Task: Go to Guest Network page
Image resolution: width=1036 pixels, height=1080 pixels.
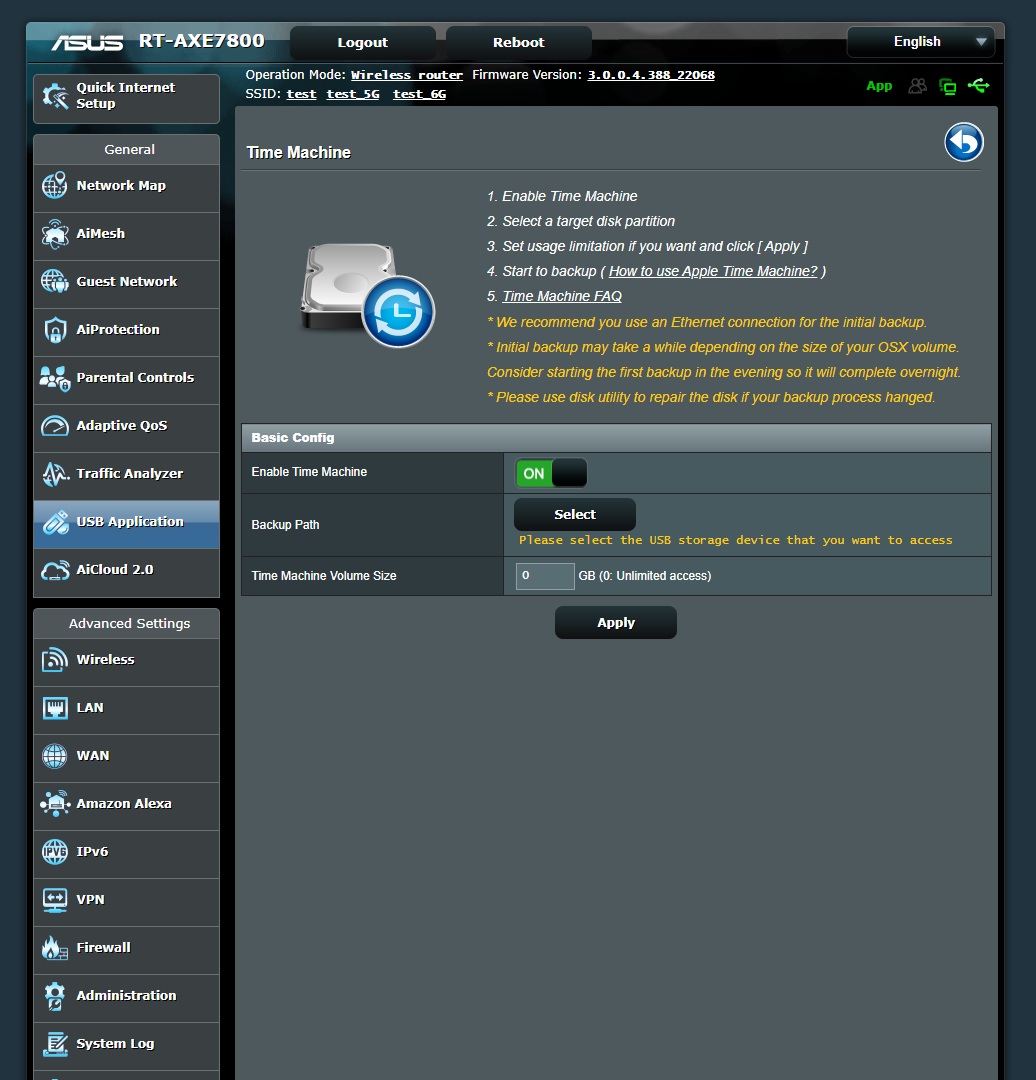Action: coord(127,282)
